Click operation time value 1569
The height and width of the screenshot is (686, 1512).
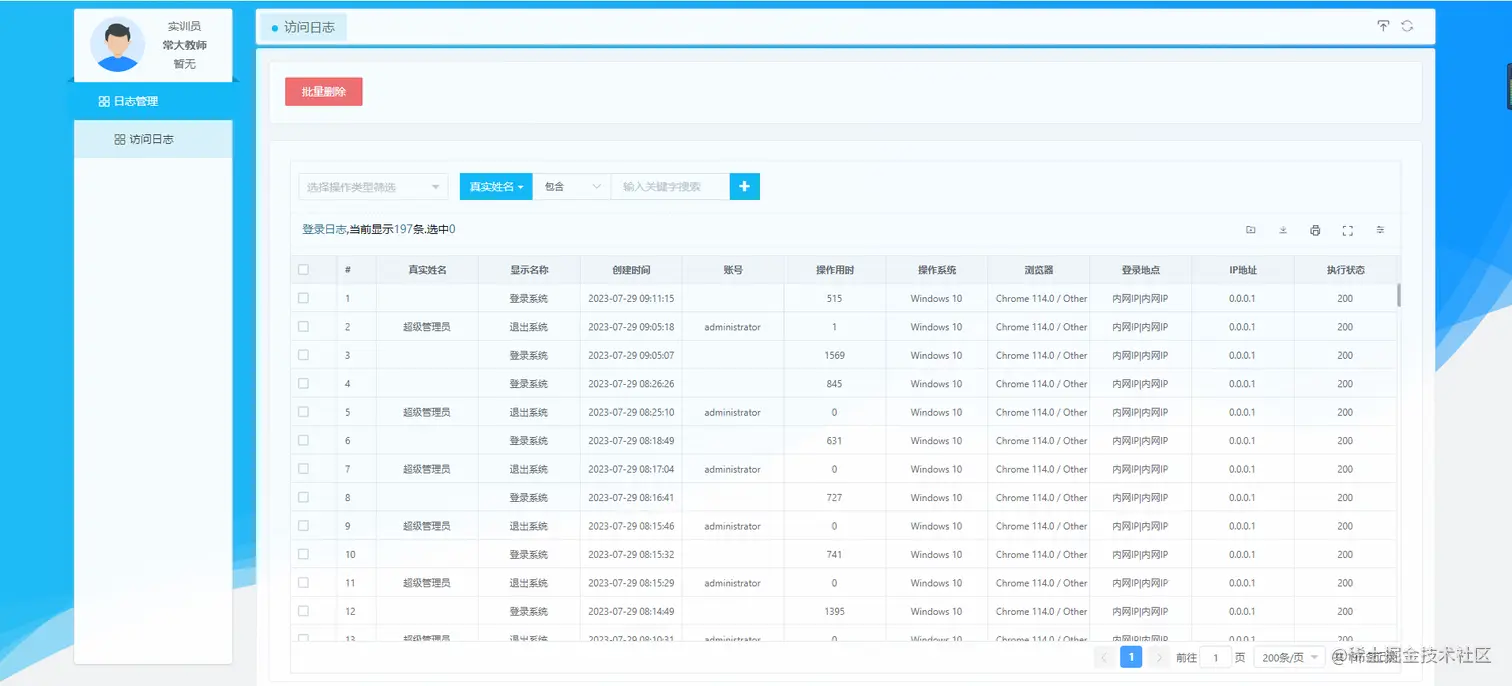point(835,355)
